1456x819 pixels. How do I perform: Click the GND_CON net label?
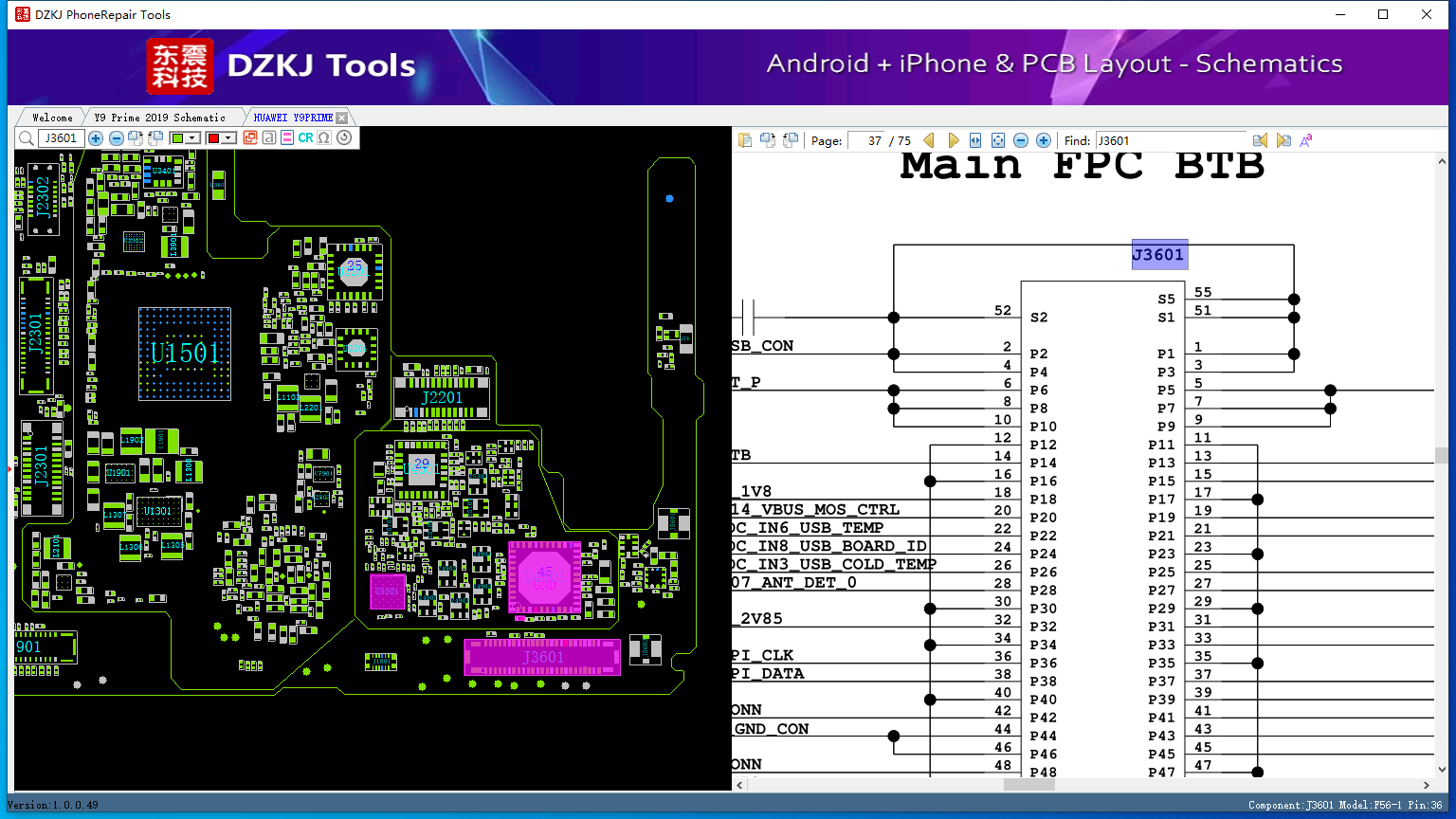click(772, 728)
